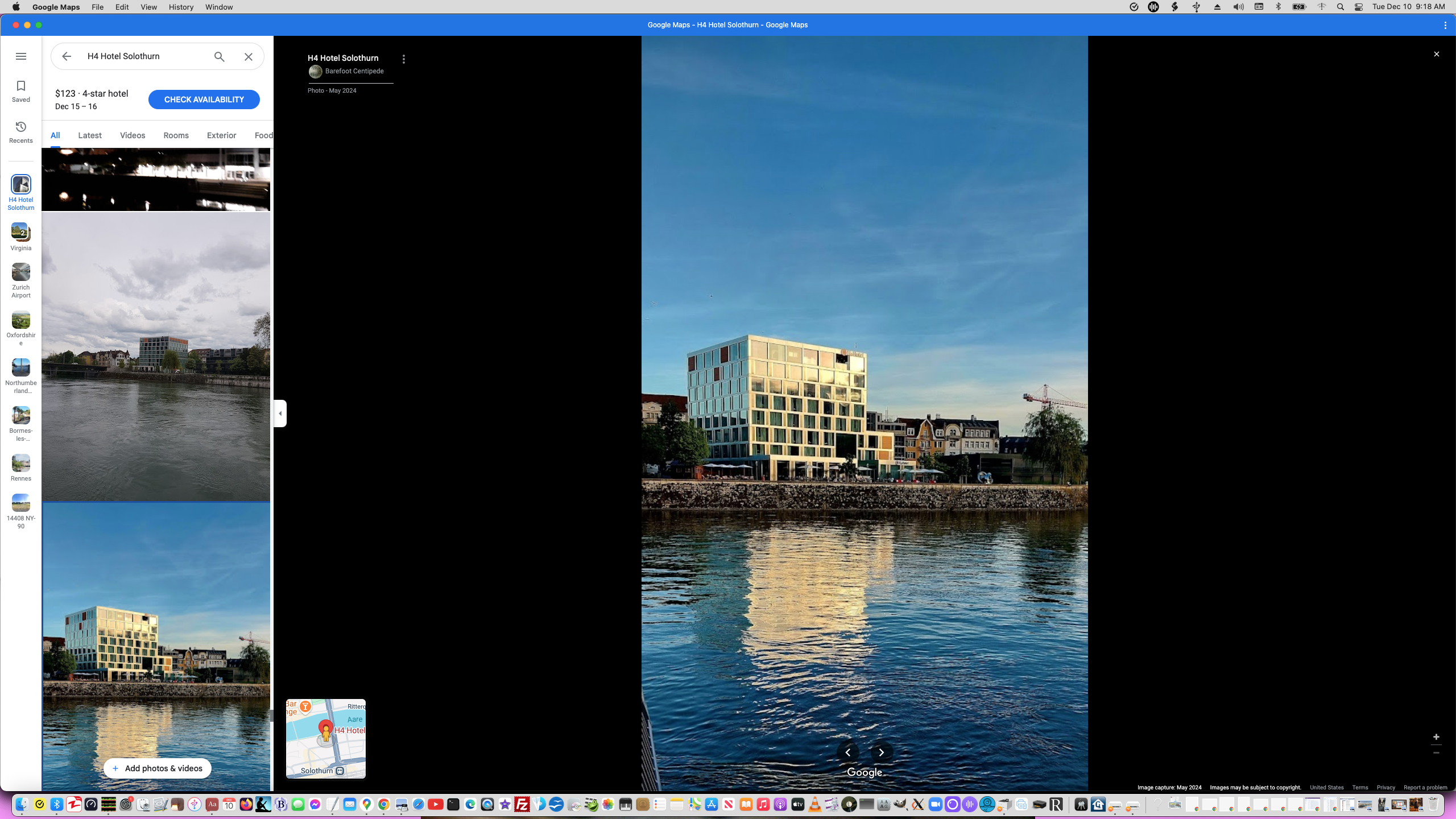Screen dimensions: 1456x819
Task: Click the mini map thumbnail of H4 Hotel
Action: (x=325, y=738)
